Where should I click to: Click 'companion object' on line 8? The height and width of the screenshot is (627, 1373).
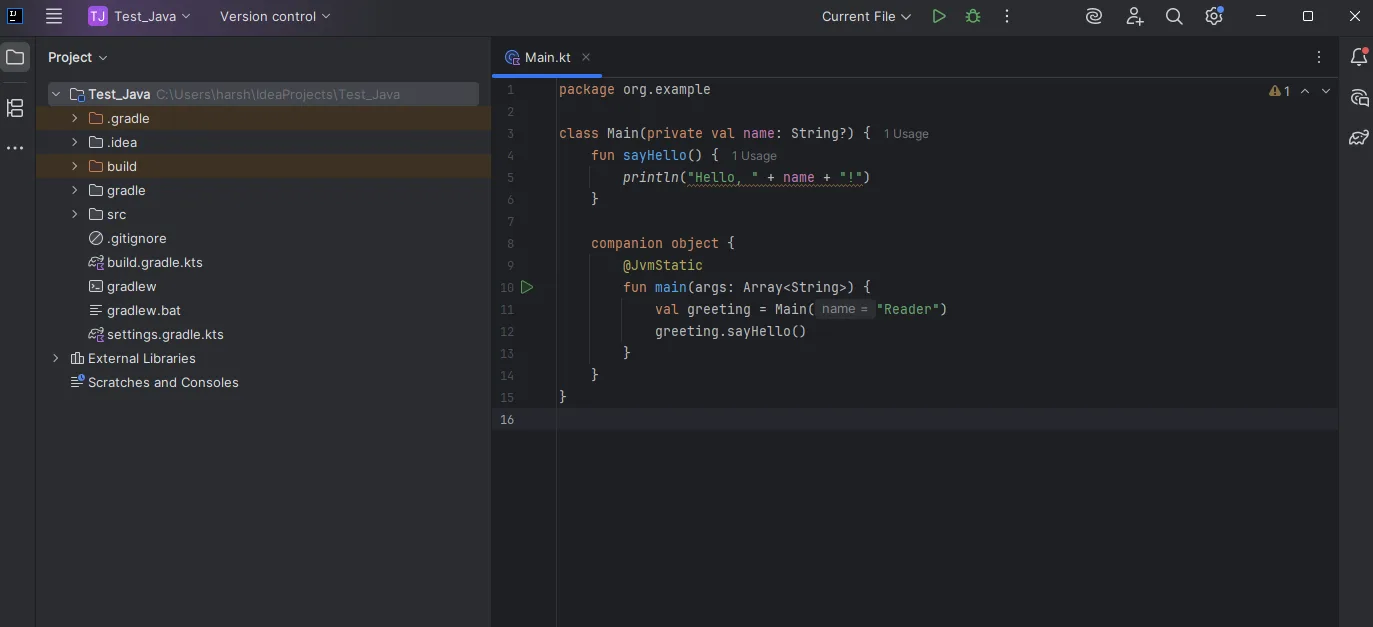pyautogui.click(x=655, y=243)
